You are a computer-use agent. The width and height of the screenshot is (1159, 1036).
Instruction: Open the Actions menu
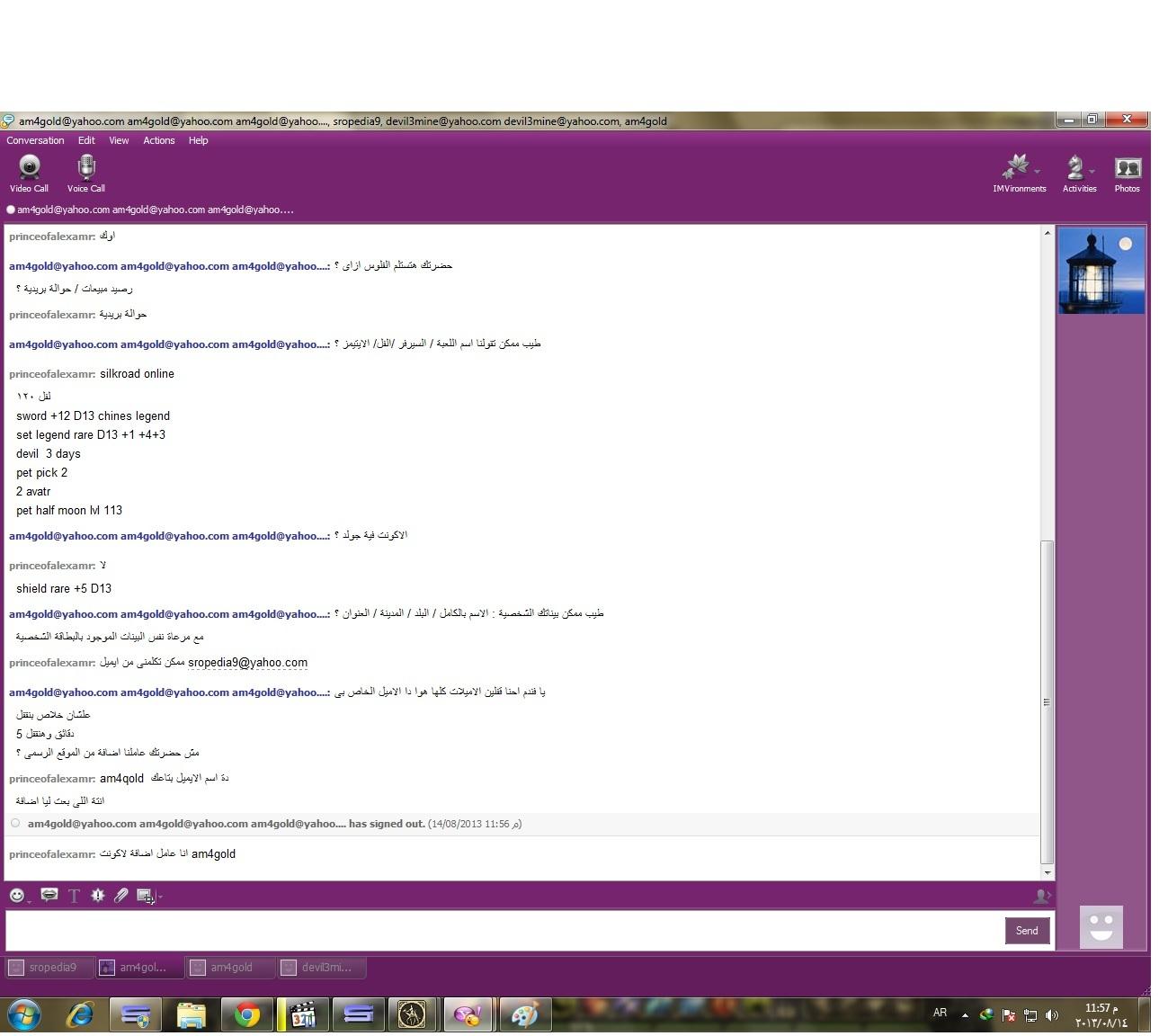159,140
